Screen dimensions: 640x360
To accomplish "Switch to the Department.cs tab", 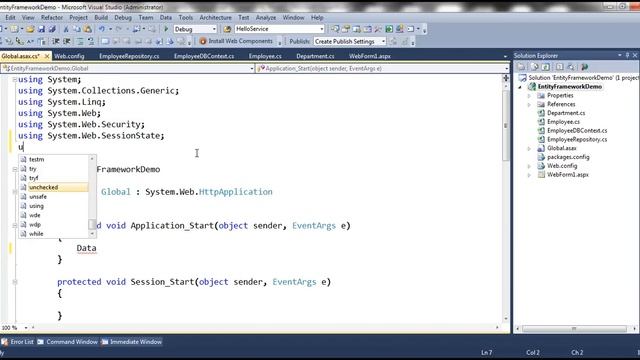I will click(x=315, y=56).
